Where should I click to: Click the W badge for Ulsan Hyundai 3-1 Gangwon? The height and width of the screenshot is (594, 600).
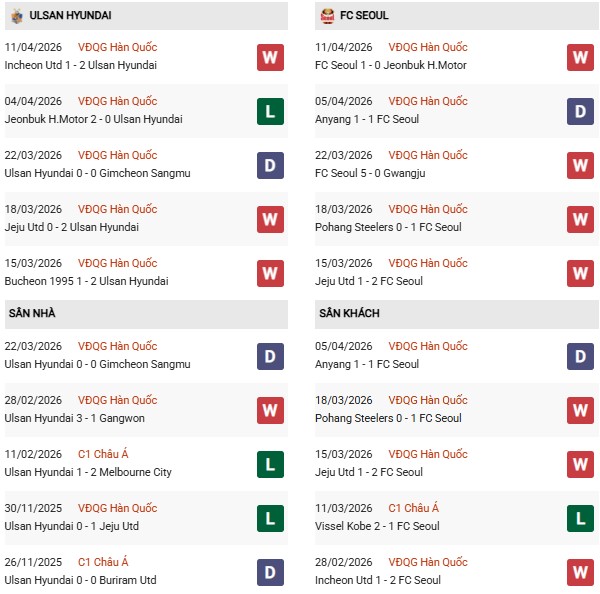pos(270,410)
